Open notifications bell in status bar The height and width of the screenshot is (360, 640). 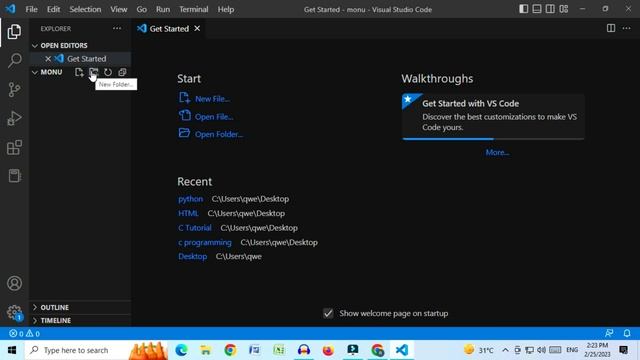pyautogui.click(x=627, y=333)
